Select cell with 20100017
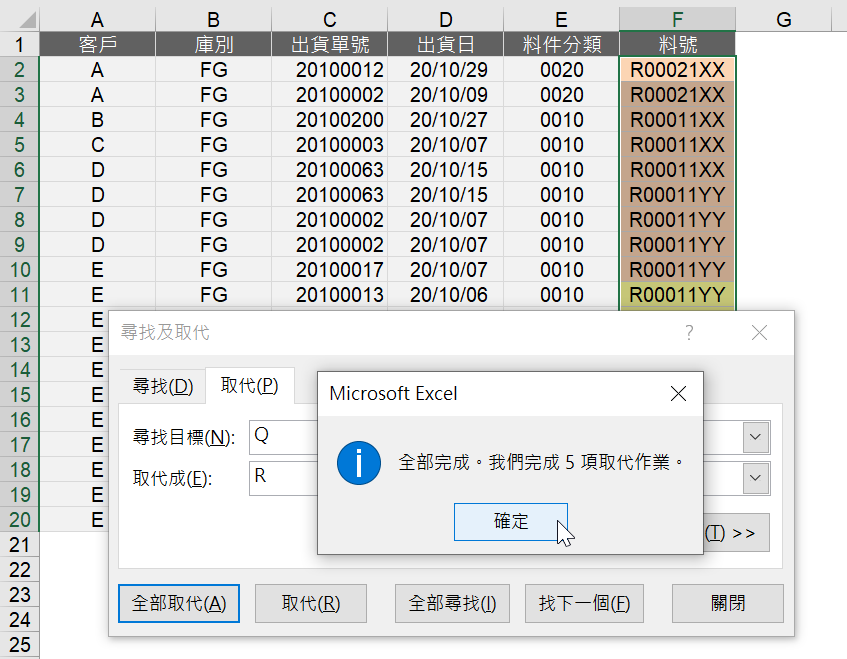847x659 pixels. (x=330, y=270)
